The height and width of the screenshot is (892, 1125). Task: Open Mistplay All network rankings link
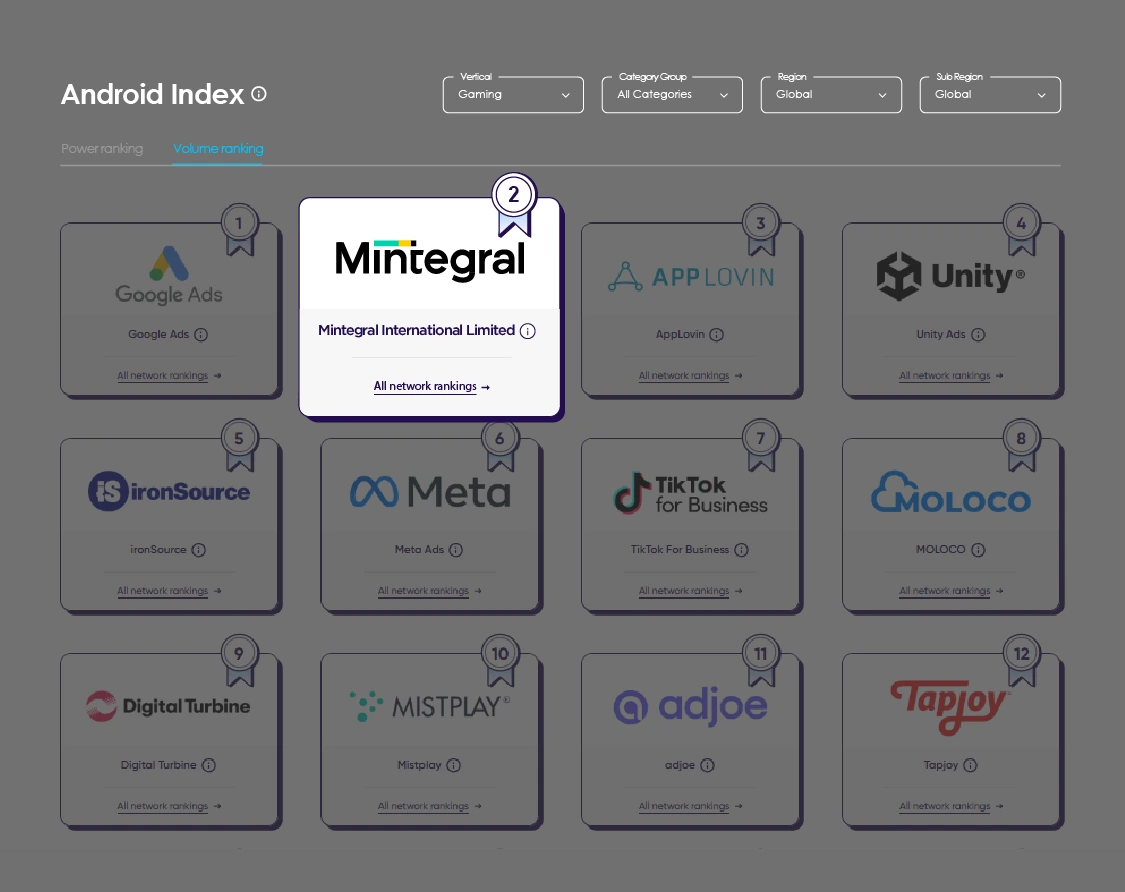pyautogui.click(x=430, y=806)
